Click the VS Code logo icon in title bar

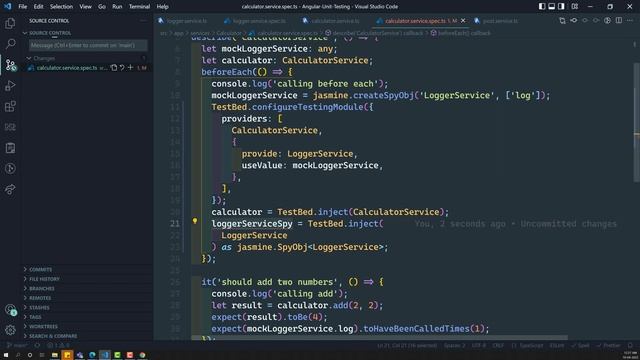(x=7, y=7)
